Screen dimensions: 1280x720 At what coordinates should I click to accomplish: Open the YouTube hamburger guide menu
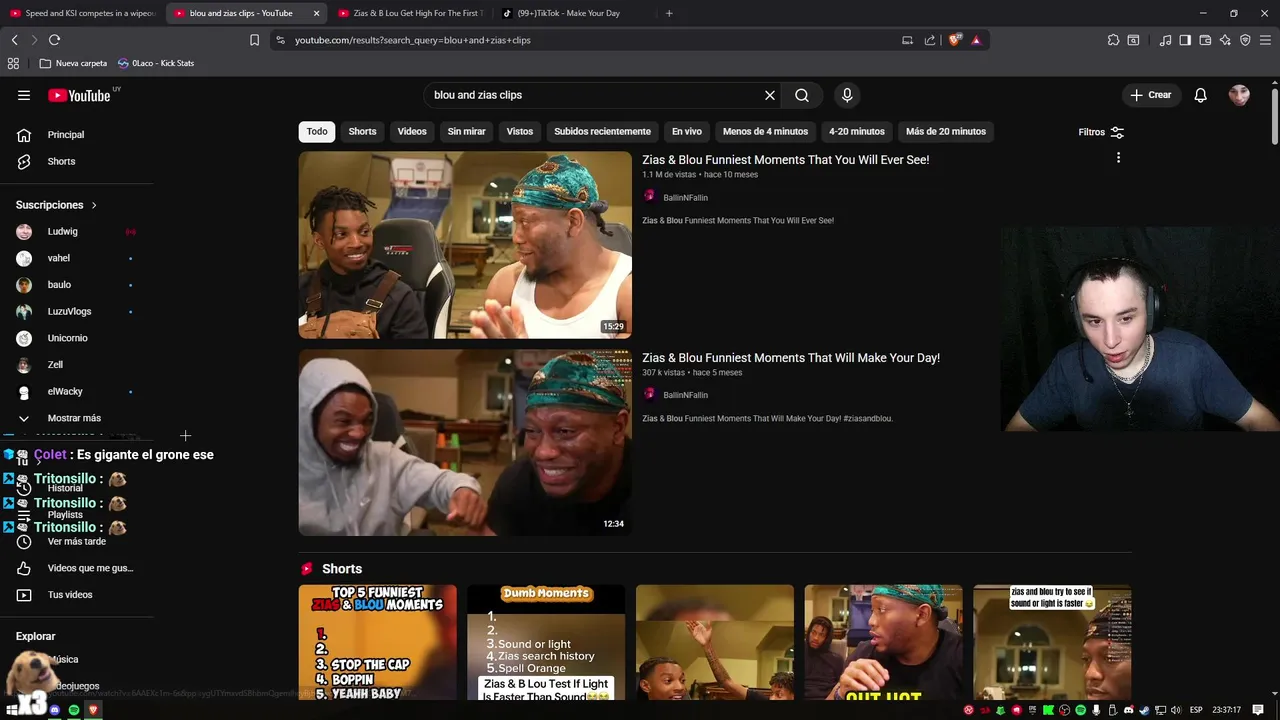24,95
